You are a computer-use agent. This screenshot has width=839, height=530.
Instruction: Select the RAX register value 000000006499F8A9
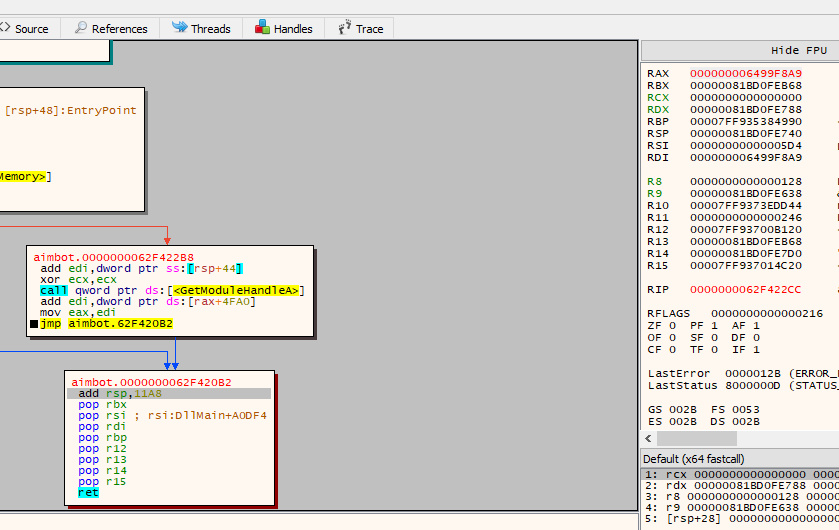[745, 73]
